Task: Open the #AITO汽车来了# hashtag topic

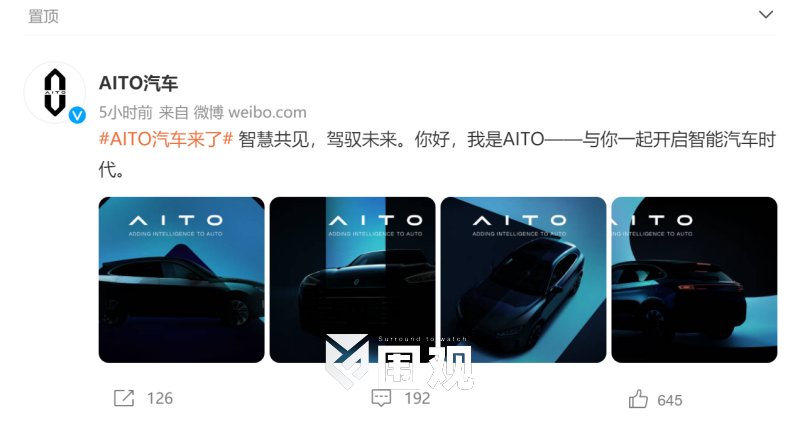Action: [x=166, y=139]
